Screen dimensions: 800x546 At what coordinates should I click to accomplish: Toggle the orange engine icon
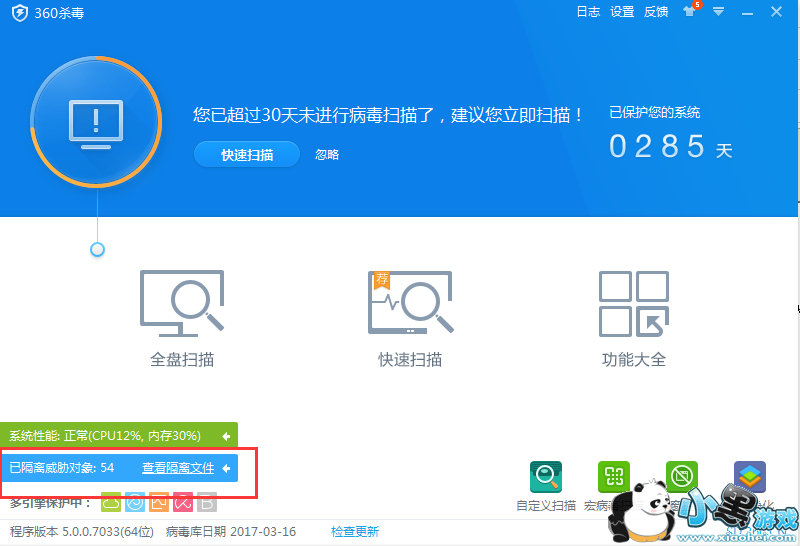159,503
